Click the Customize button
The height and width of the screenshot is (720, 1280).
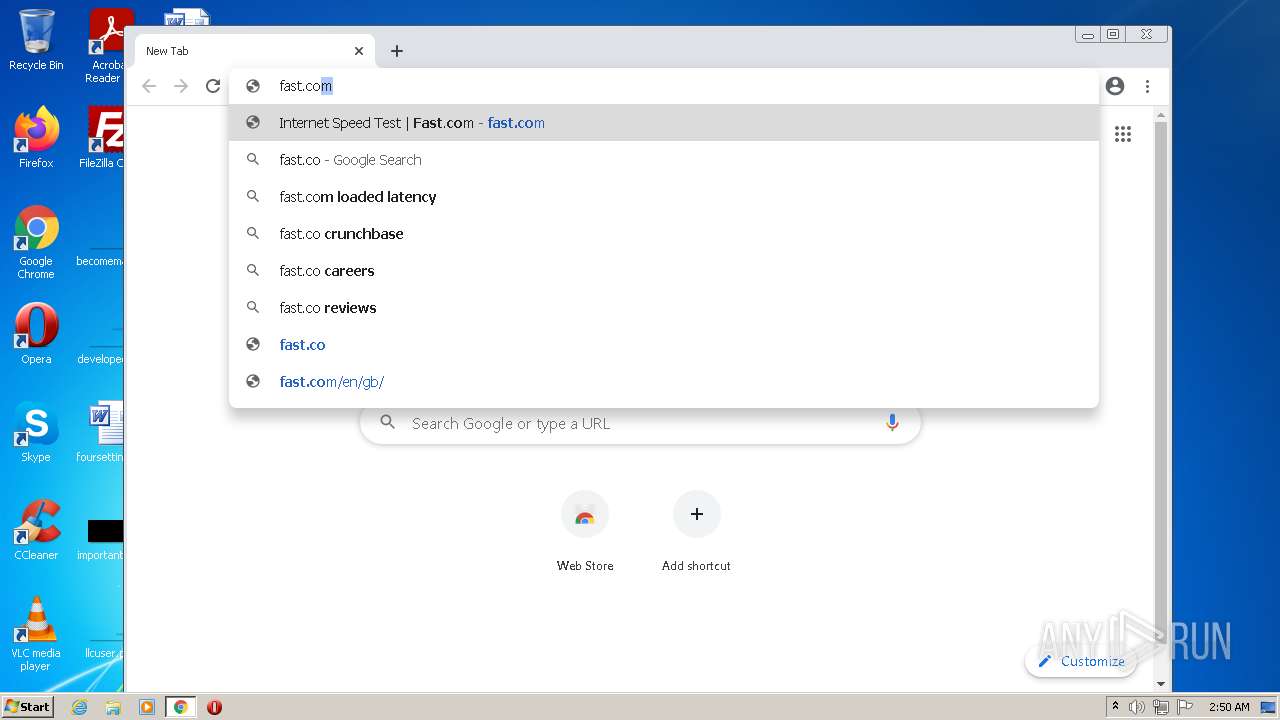(x=1081, y=661)
